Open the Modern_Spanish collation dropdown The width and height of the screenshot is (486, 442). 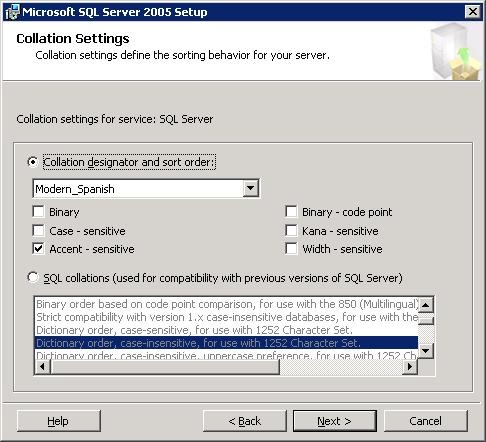pos(250,189)
